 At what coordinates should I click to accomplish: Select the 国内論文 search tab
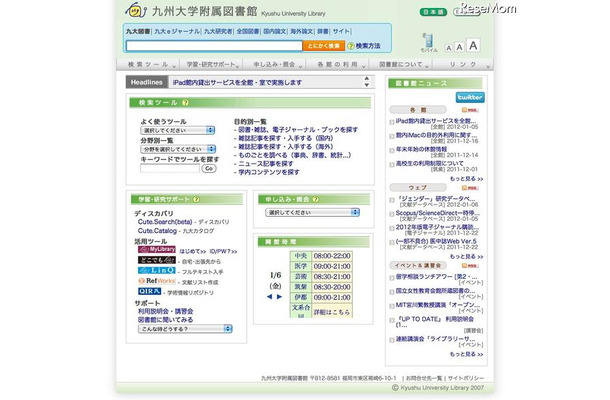pos(274,32)
